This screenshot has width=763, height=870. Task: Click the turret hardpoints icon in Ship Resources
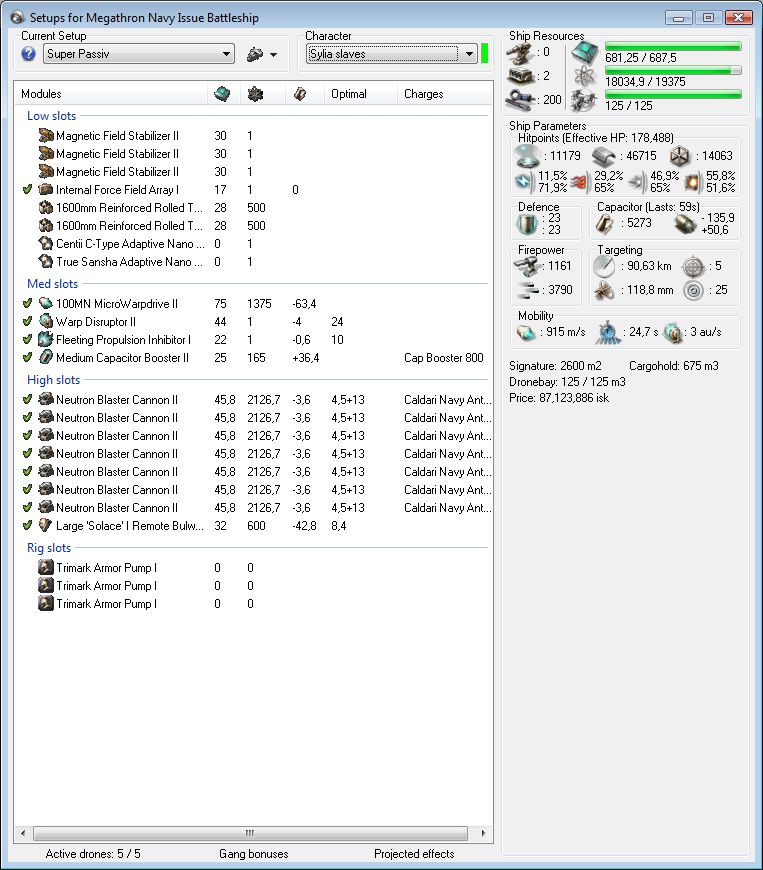521,54
